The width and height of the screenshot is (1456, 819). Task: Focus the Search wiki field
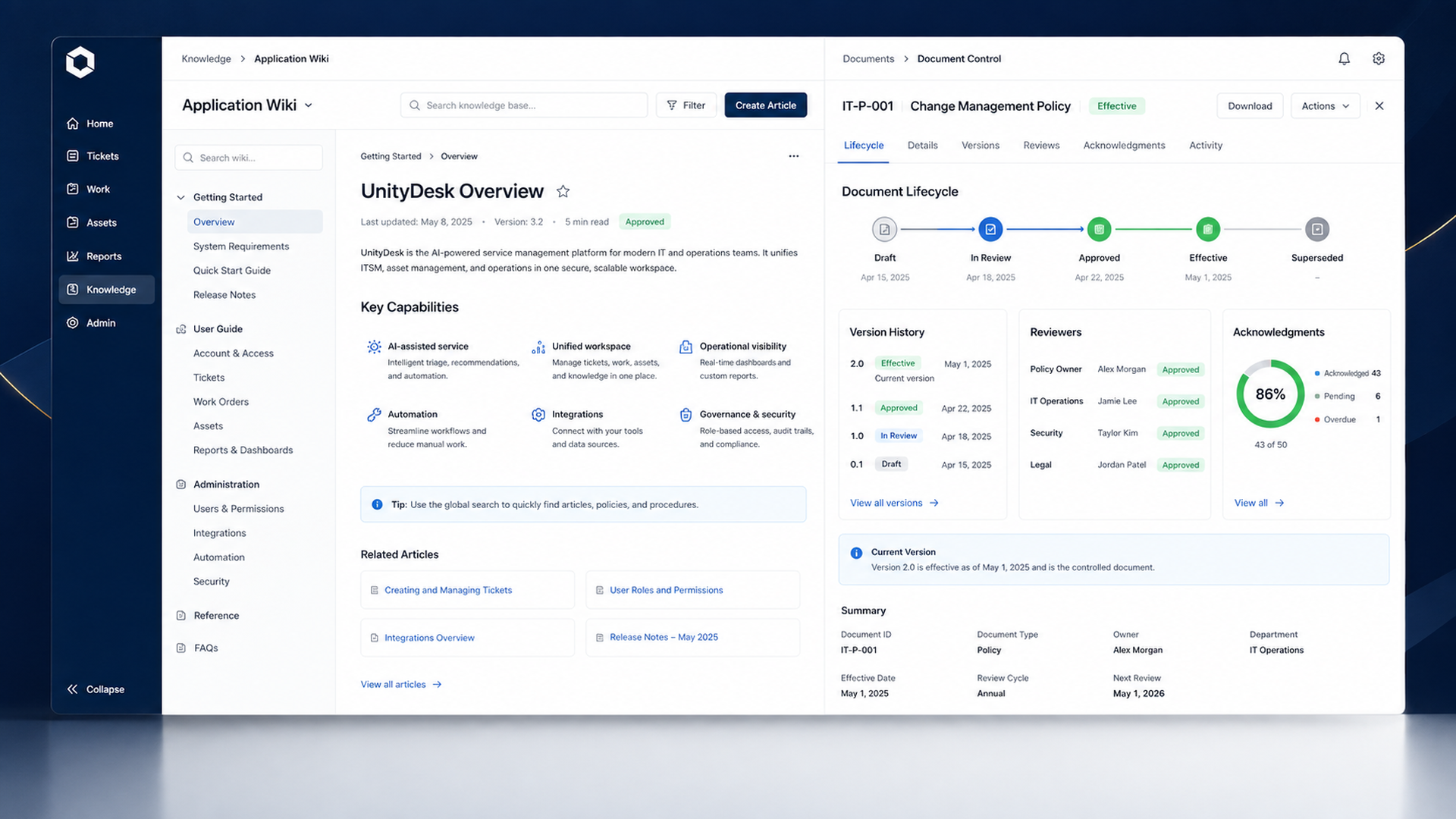(x=249, y=158)
